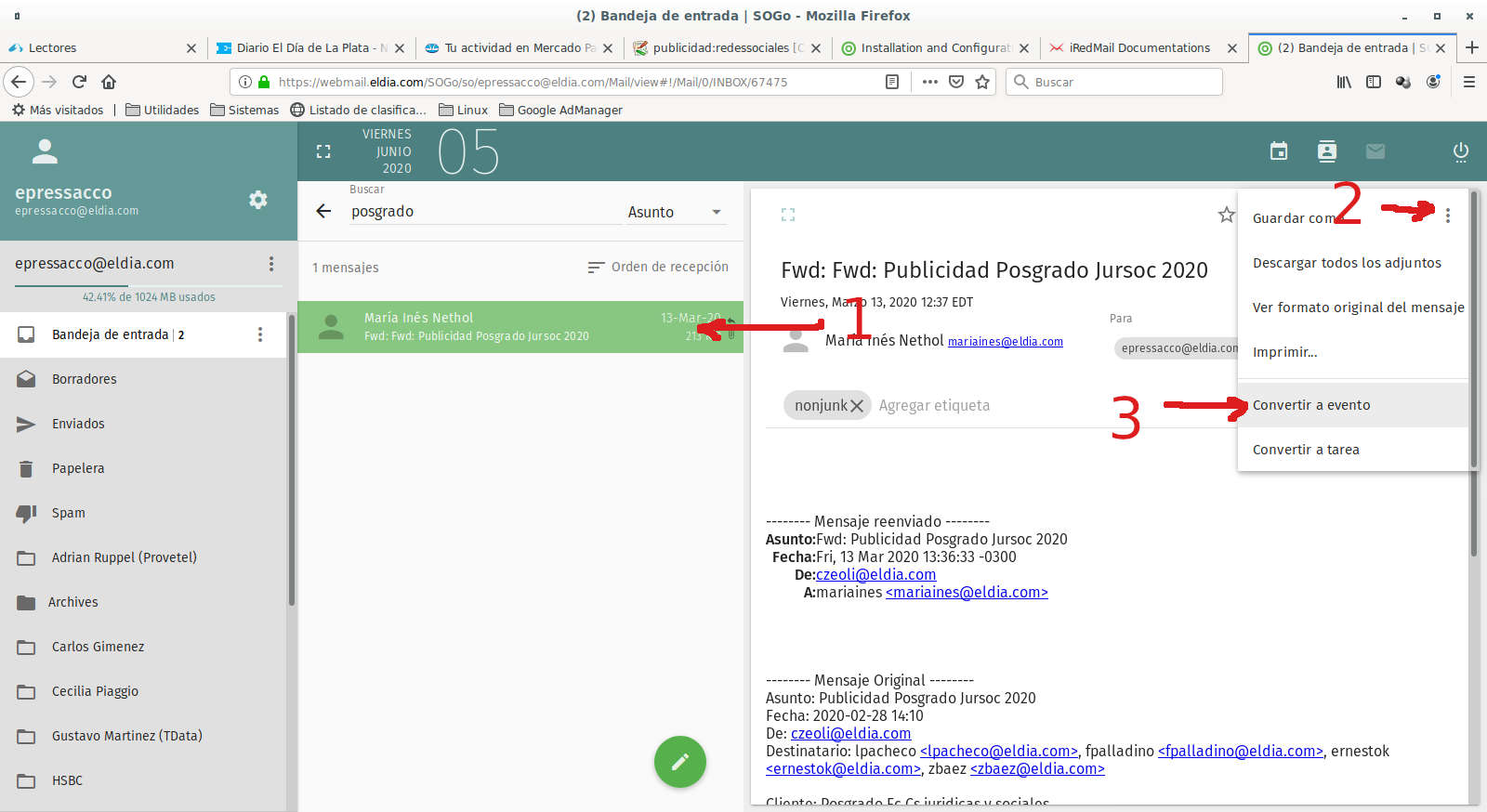Remove the nonjunk tag
This screenshot has width=1487, height=812.
[857, 406]
